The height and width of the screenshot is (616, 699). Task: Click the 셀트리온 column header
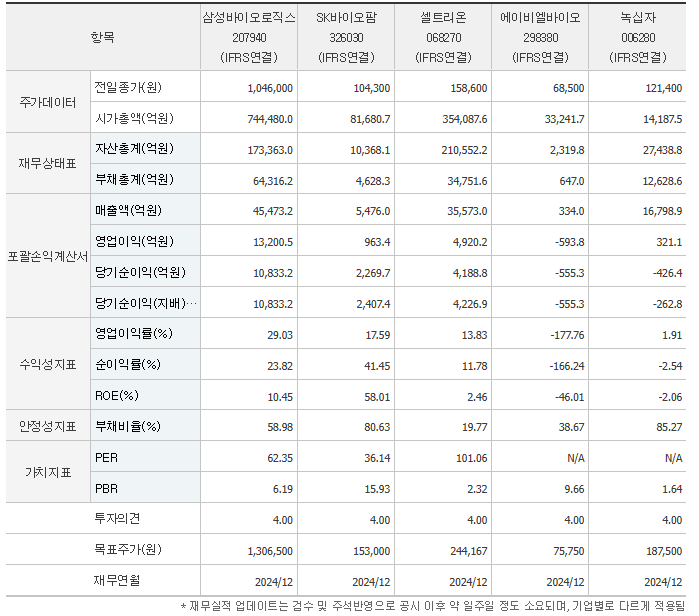(444, 37)
